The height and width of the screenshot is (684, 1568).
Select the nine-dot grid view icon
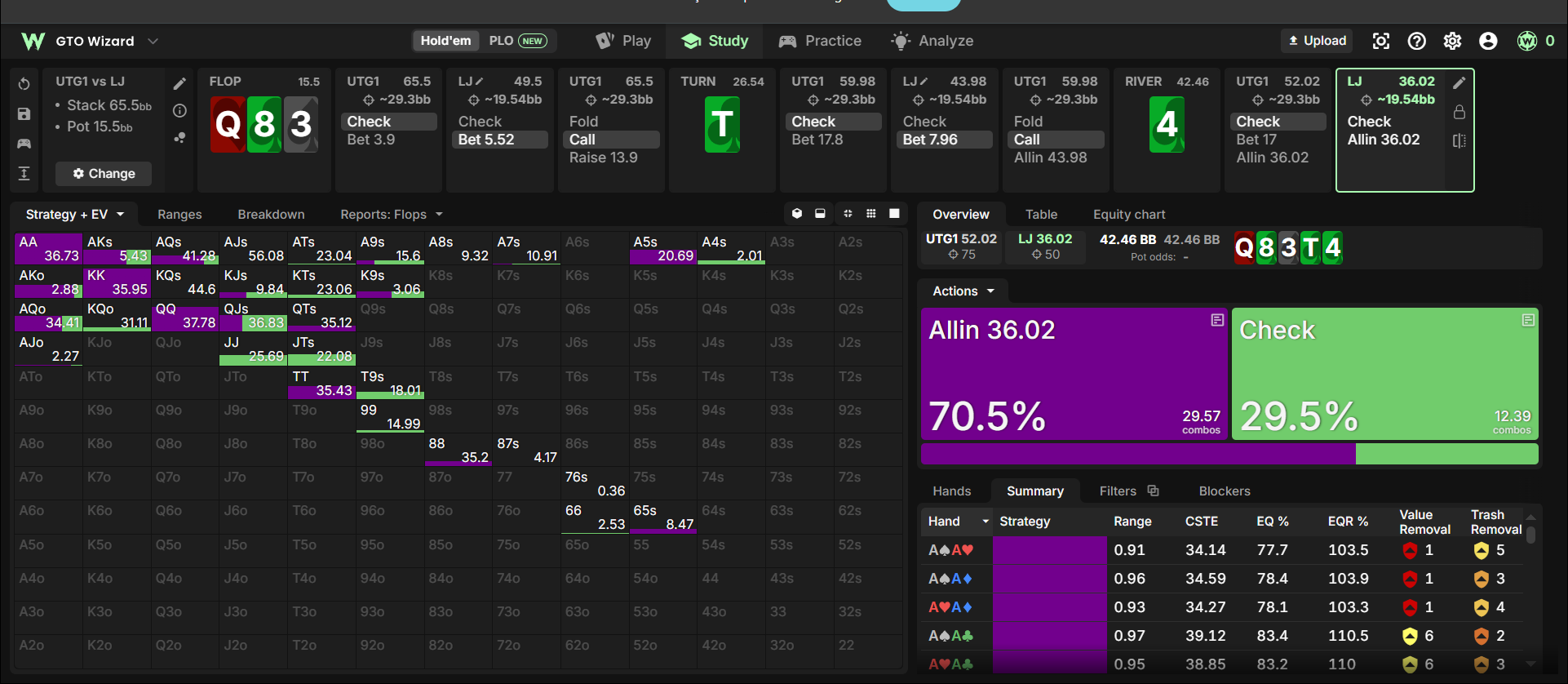click(x=871, y=214)
